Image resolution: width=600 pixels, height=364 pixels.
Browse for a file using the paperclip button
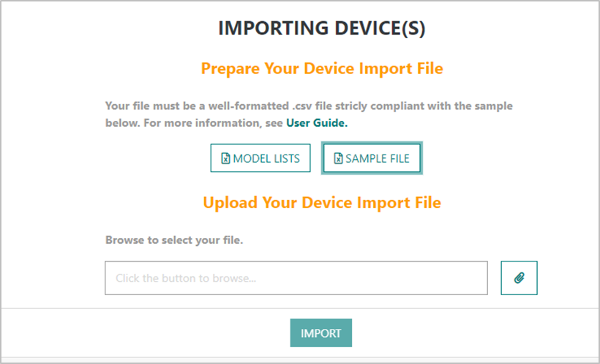[x=519, y=278]
